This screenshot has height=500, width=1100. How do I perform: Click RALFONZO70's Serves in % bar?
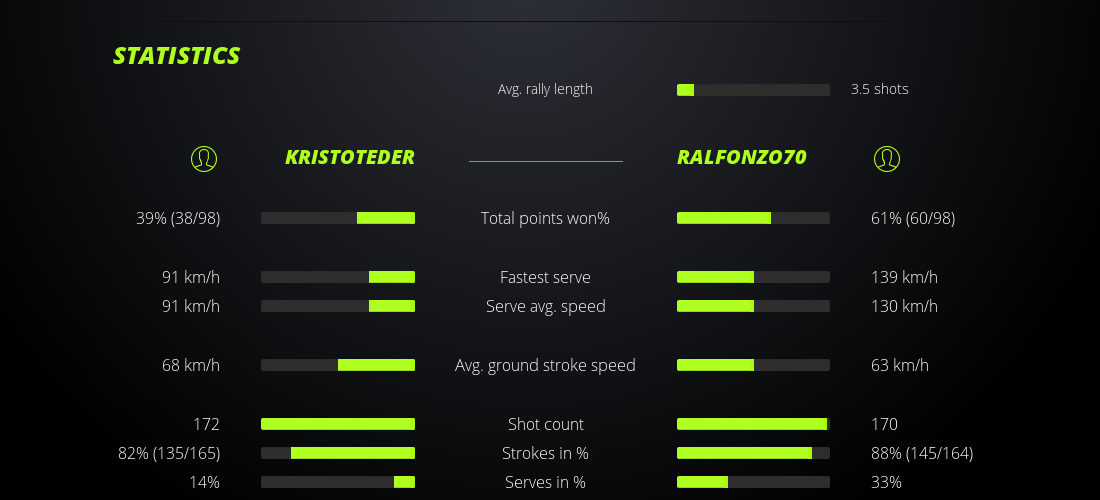click(753, 482)
